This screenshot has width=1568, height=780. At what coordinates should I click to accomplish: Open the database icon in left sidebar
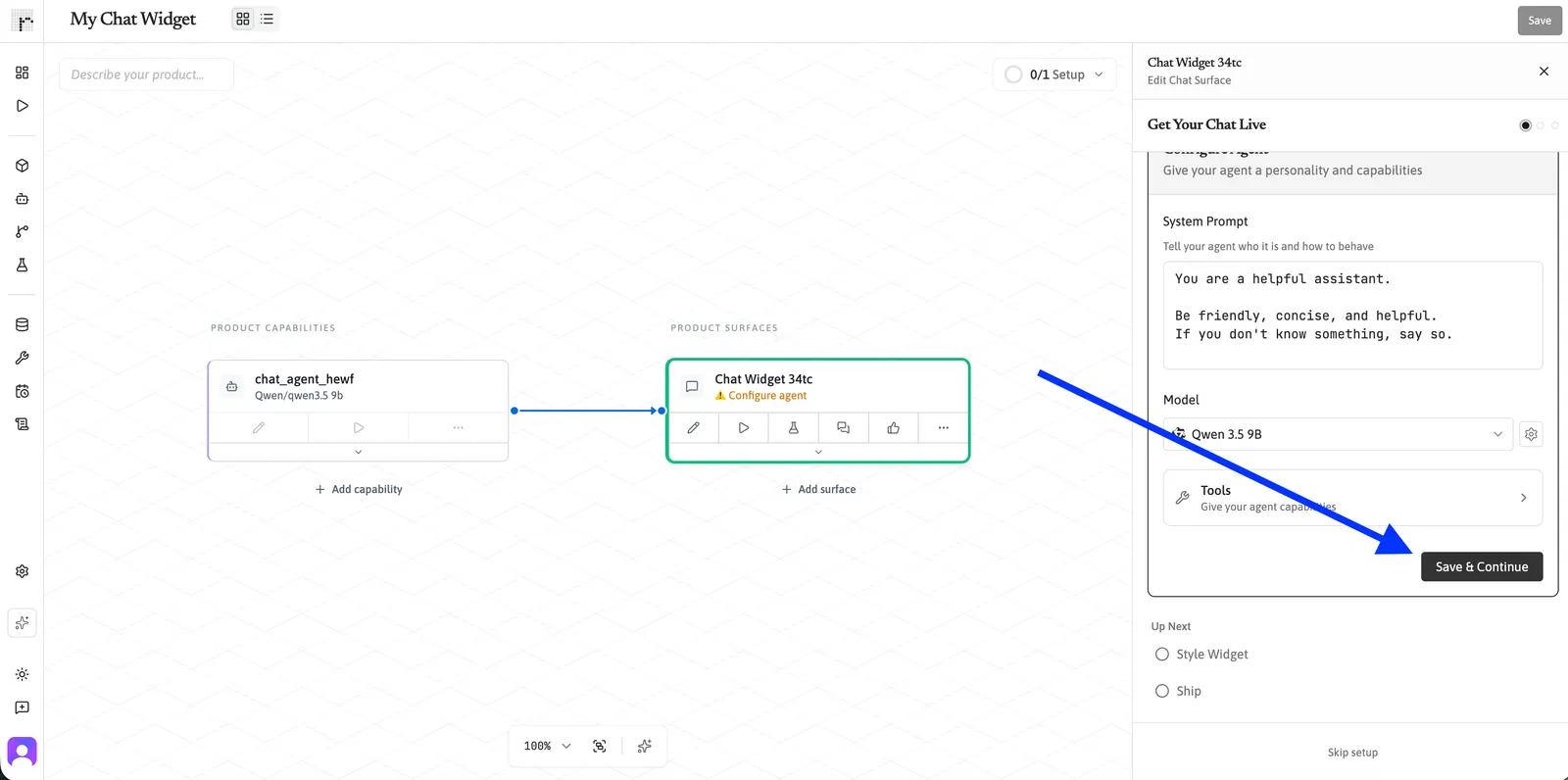pos(22,324)
